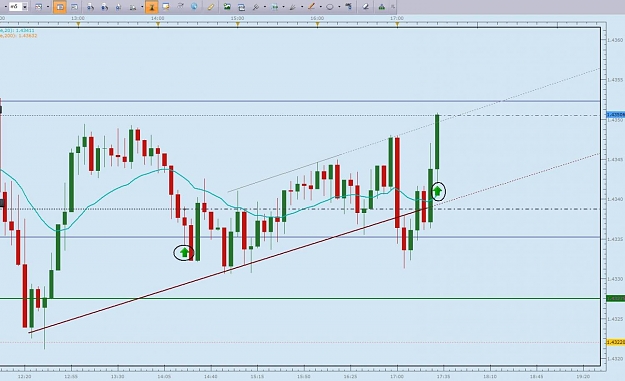
Task: Click the icon right of ellipse dropdown
Action: coord(349,6)
